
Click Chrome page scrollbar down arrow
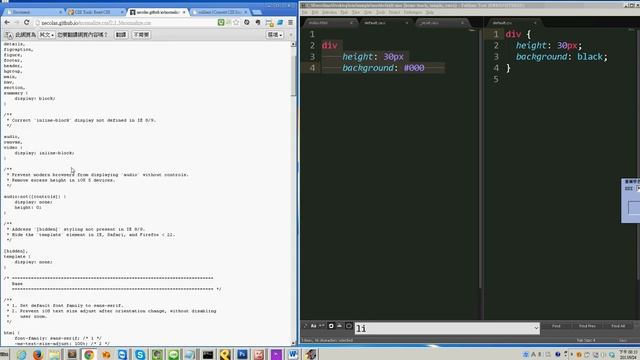click(293, 343)
